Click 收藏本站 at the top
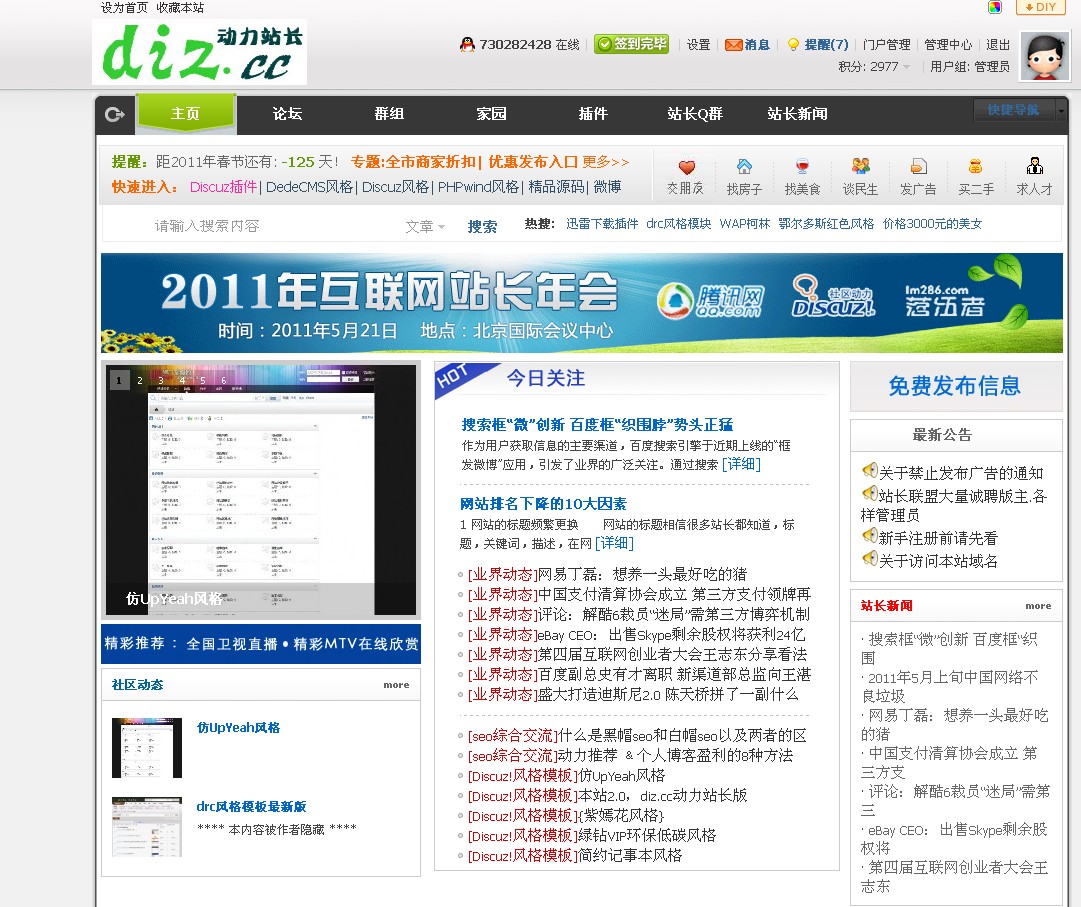The image size is (1081, 907). pos(180,8)
